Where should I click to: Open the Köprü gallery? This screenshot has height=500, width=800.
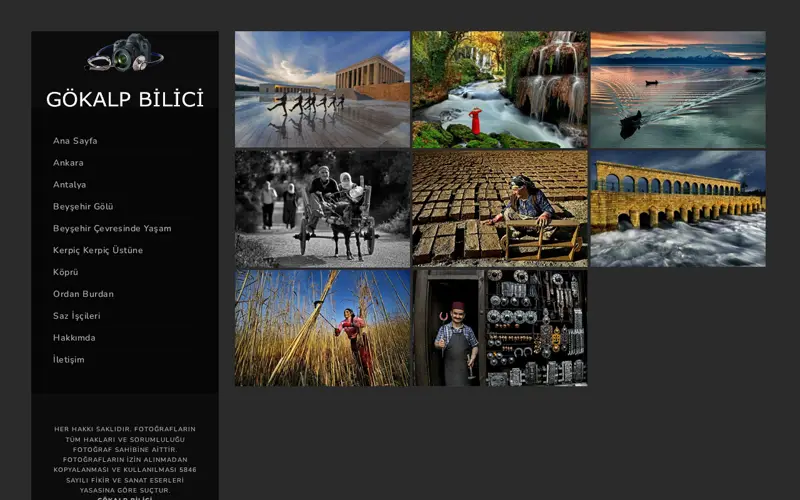tap(66, 272)
